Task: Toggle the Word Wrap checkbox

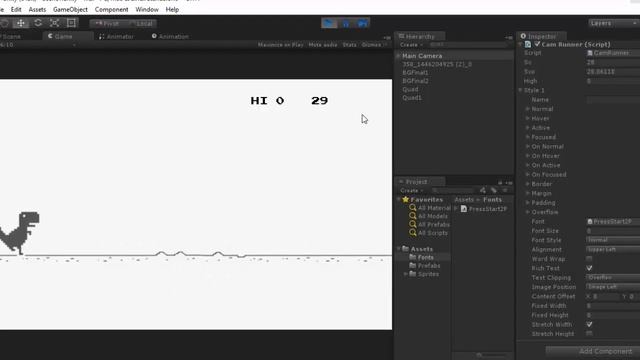Action: click(589, 259)
